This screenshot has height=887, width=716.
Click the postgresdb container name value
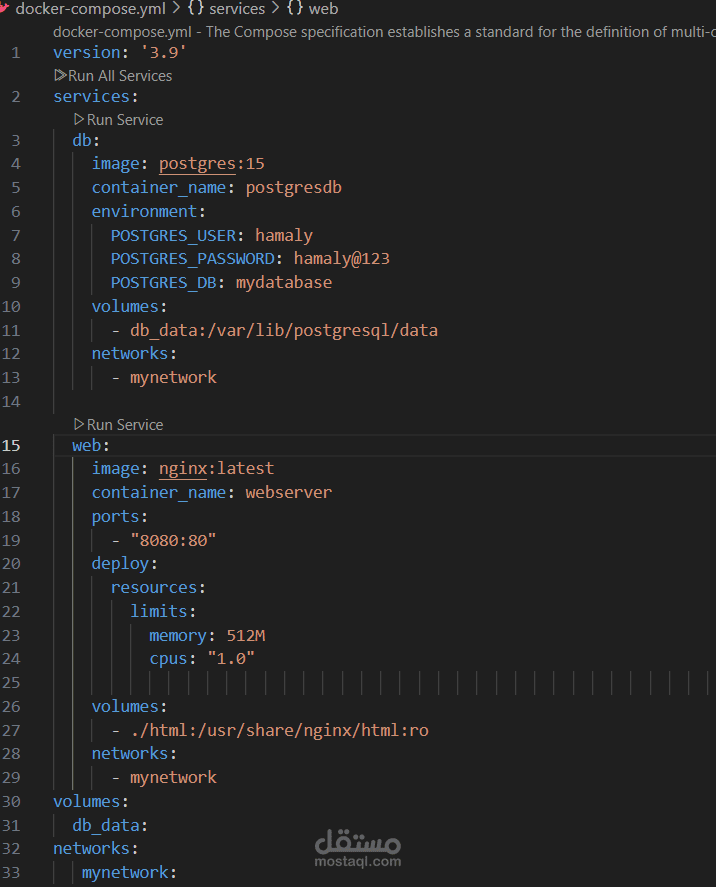pyautogui.click(x=294, y=187)
